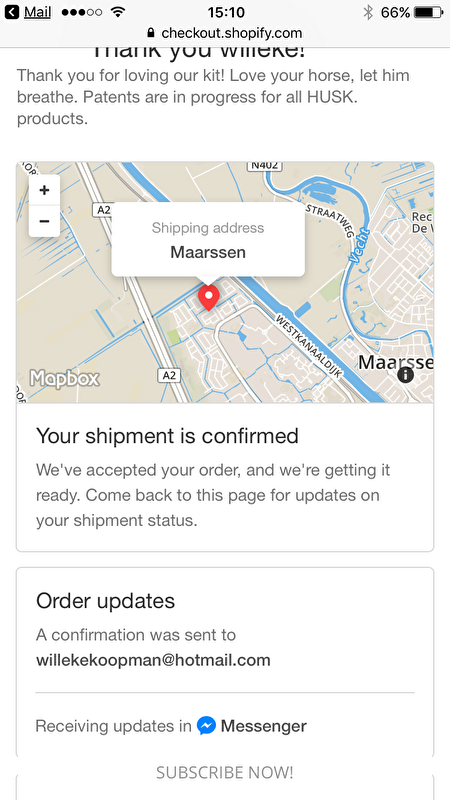Zoom out on the map
450x800 pixels.
[x=44, y=221]
